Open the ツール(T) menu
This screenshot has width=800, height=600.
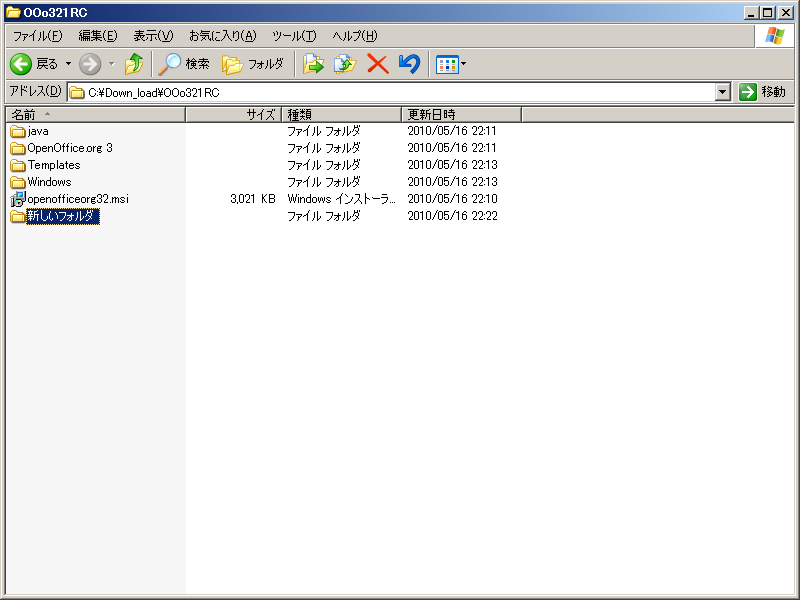click(294, 36)
